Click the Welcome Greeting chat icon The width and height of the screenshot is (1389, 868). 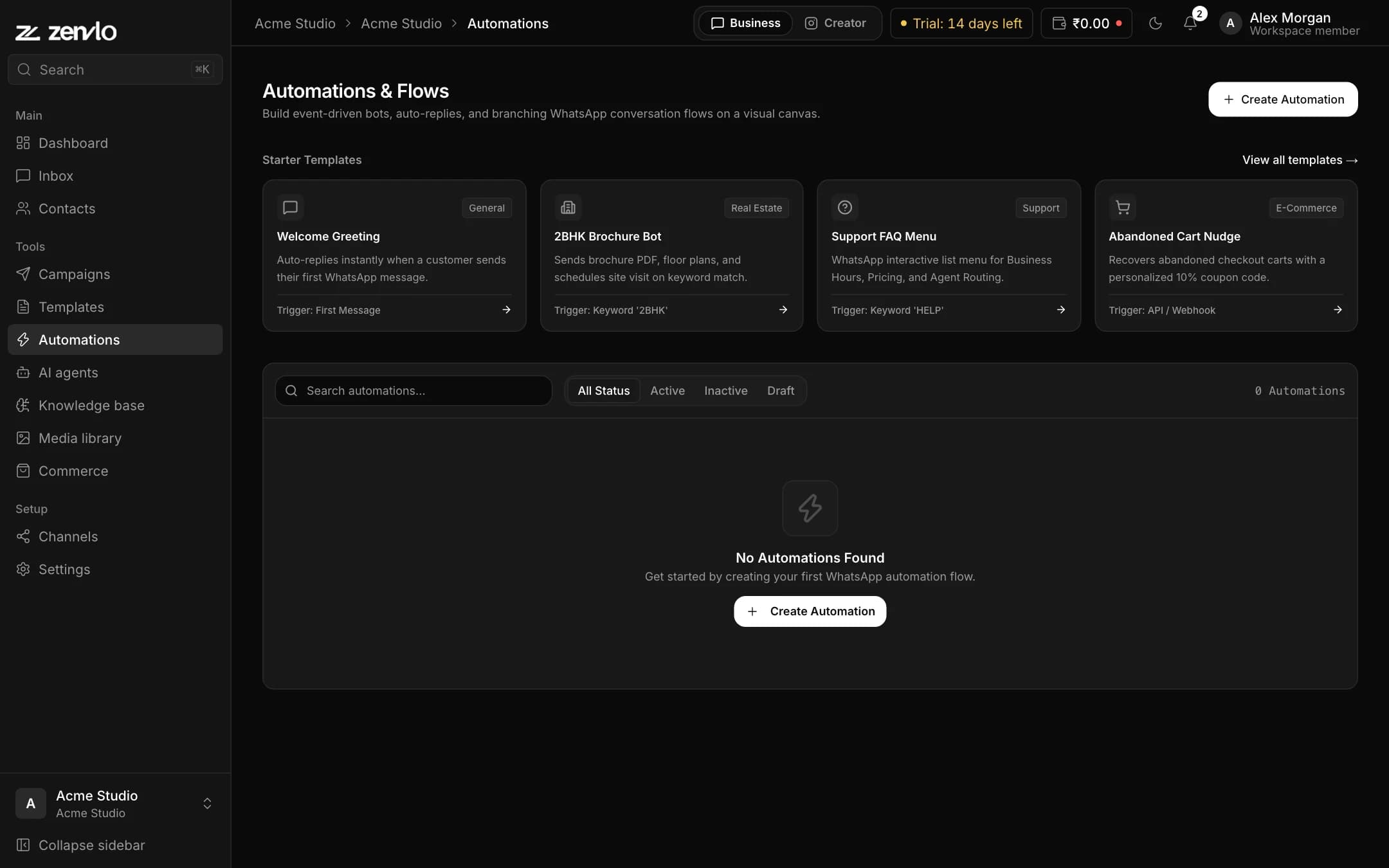[290, 208]
